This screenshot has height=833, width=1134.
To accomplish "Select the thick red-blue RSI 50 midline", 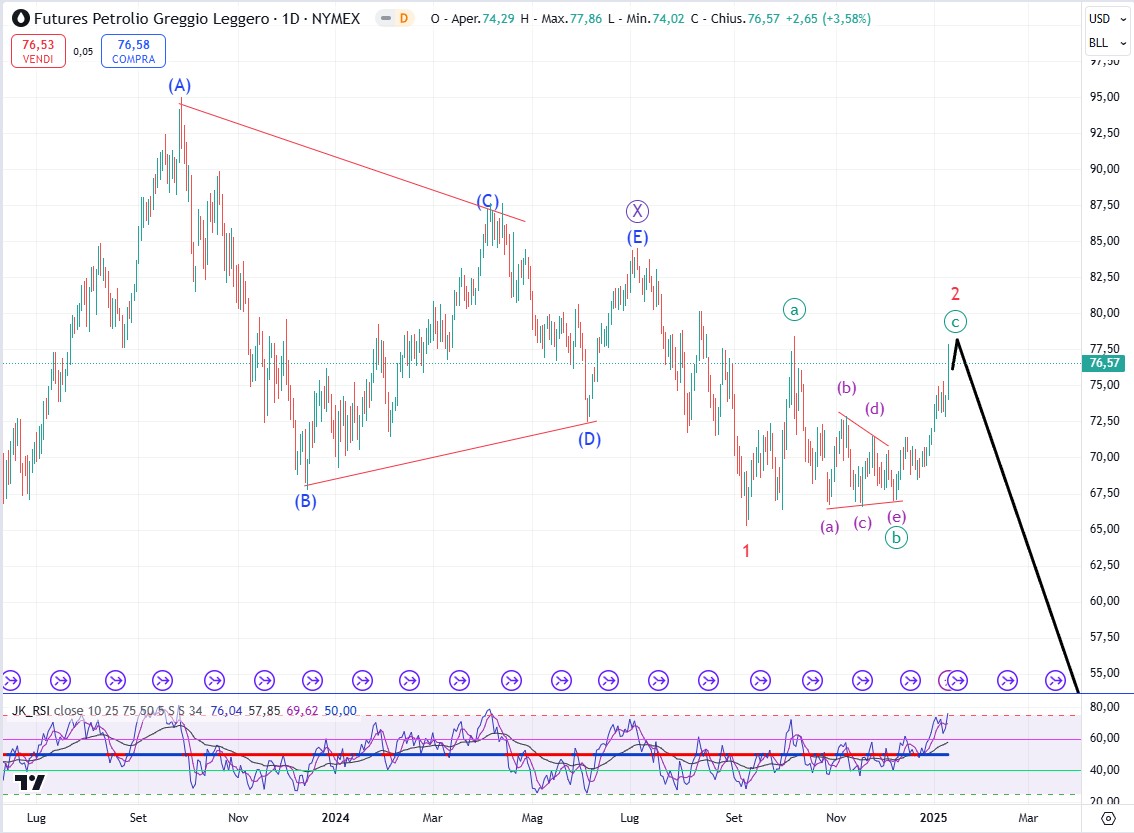I will click(x=475, y=754).
